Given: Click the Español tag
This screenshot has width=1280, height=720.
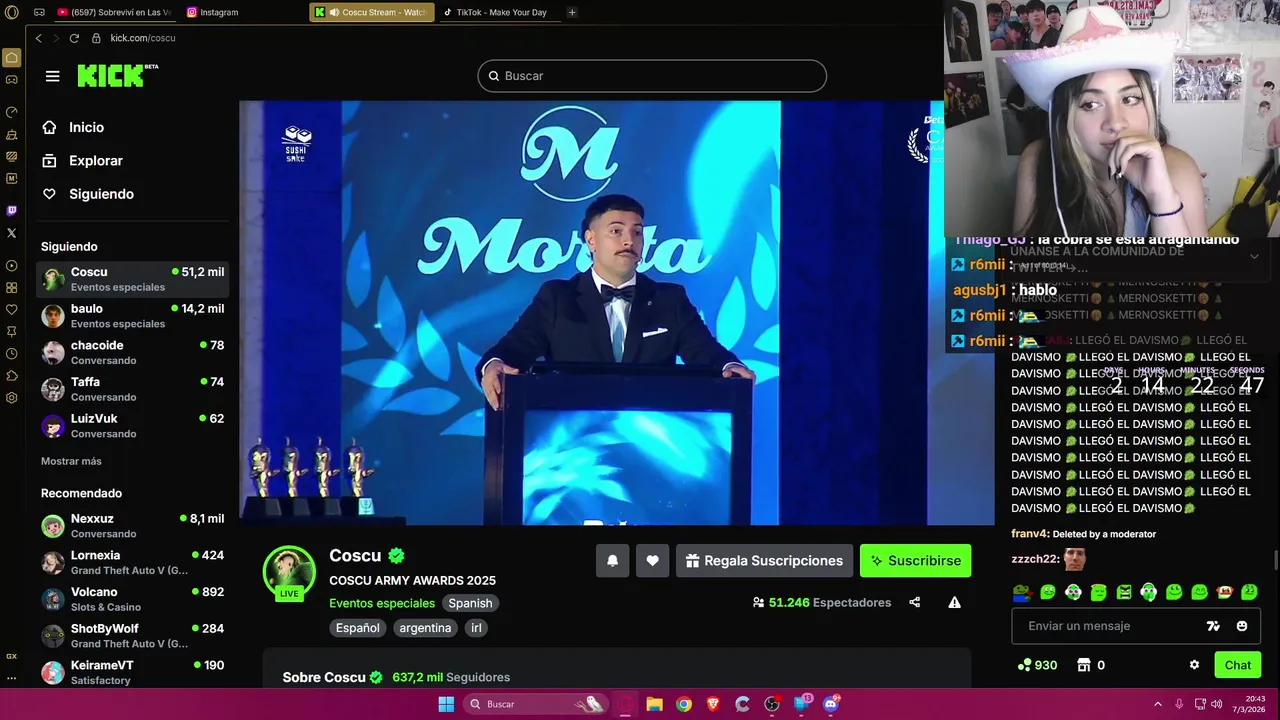Looking at the screenshot, I should point(357,628).
